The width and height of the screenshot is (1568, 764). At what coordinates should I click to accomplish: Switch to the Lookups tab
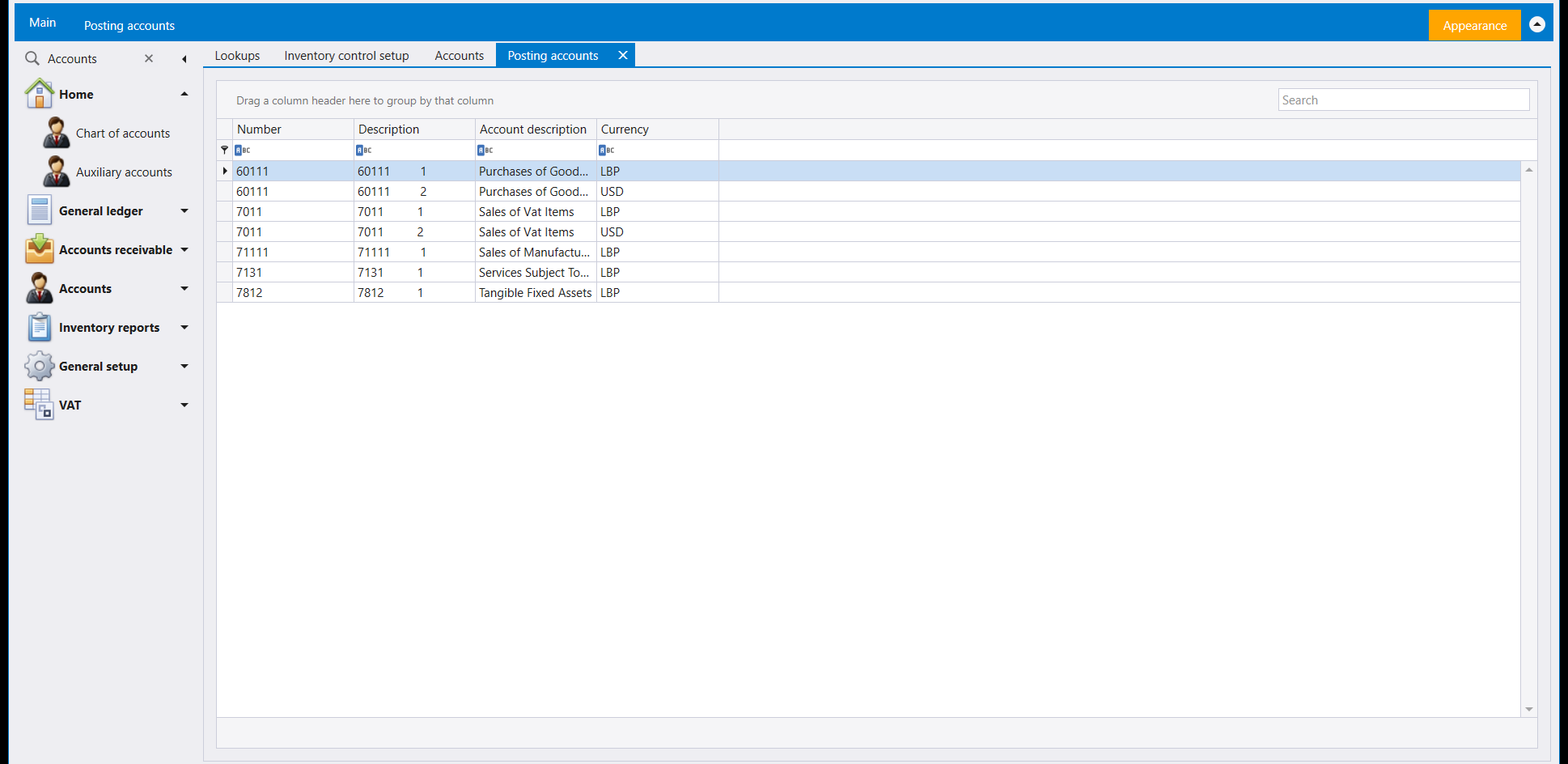[x=237, y=55]
